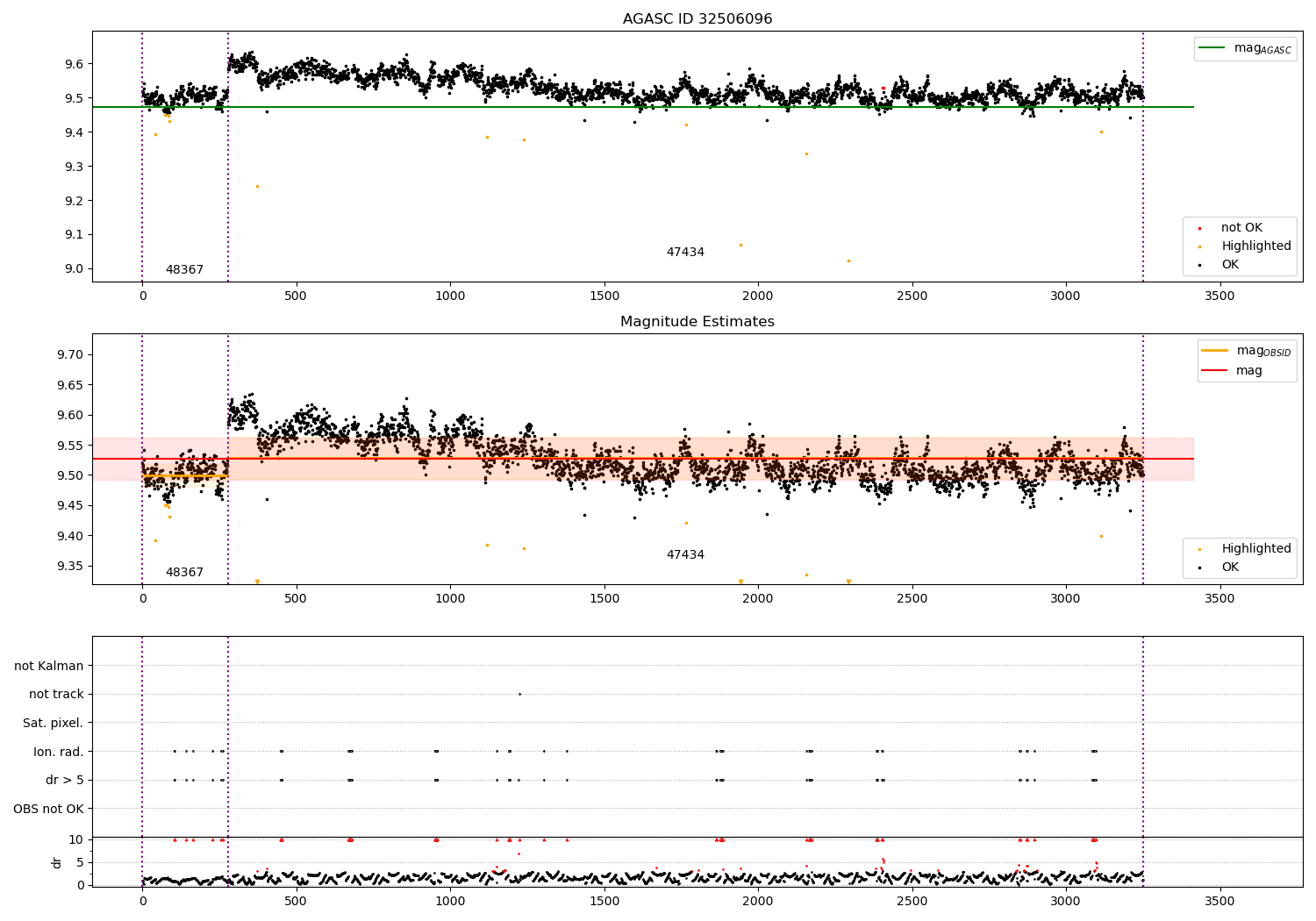This screenshot has height=921, width=1316.
Task: Click the 'Magnitude Estimates' plot title
Action: click(697, 322)
